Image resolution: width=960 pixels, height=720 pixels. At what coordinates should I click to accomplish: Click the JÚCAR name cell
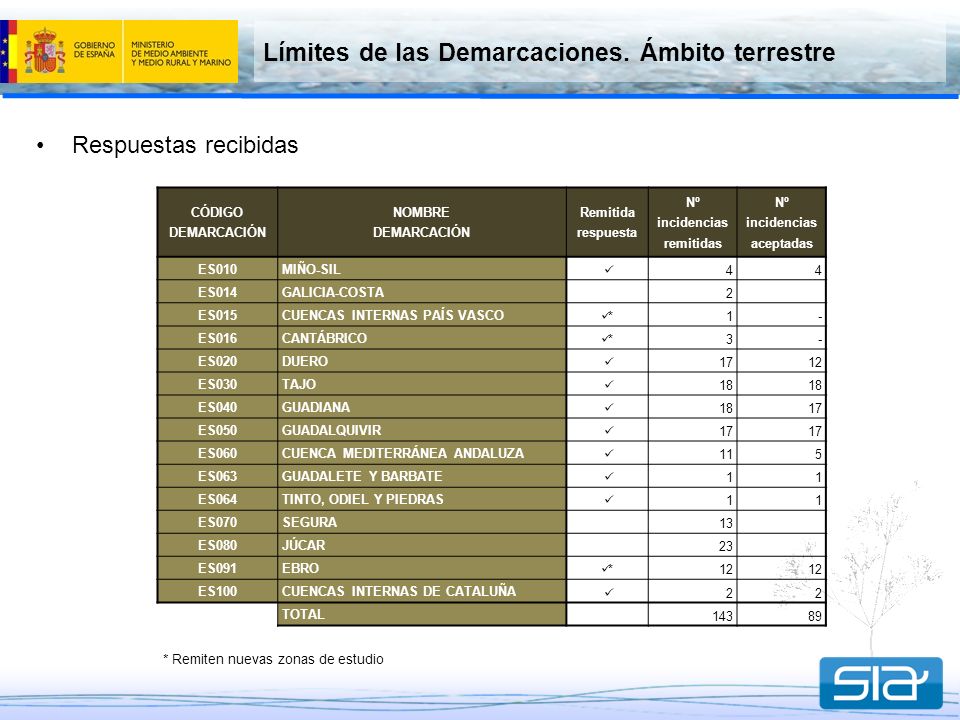pyautogui.click(x=422, y=545)
